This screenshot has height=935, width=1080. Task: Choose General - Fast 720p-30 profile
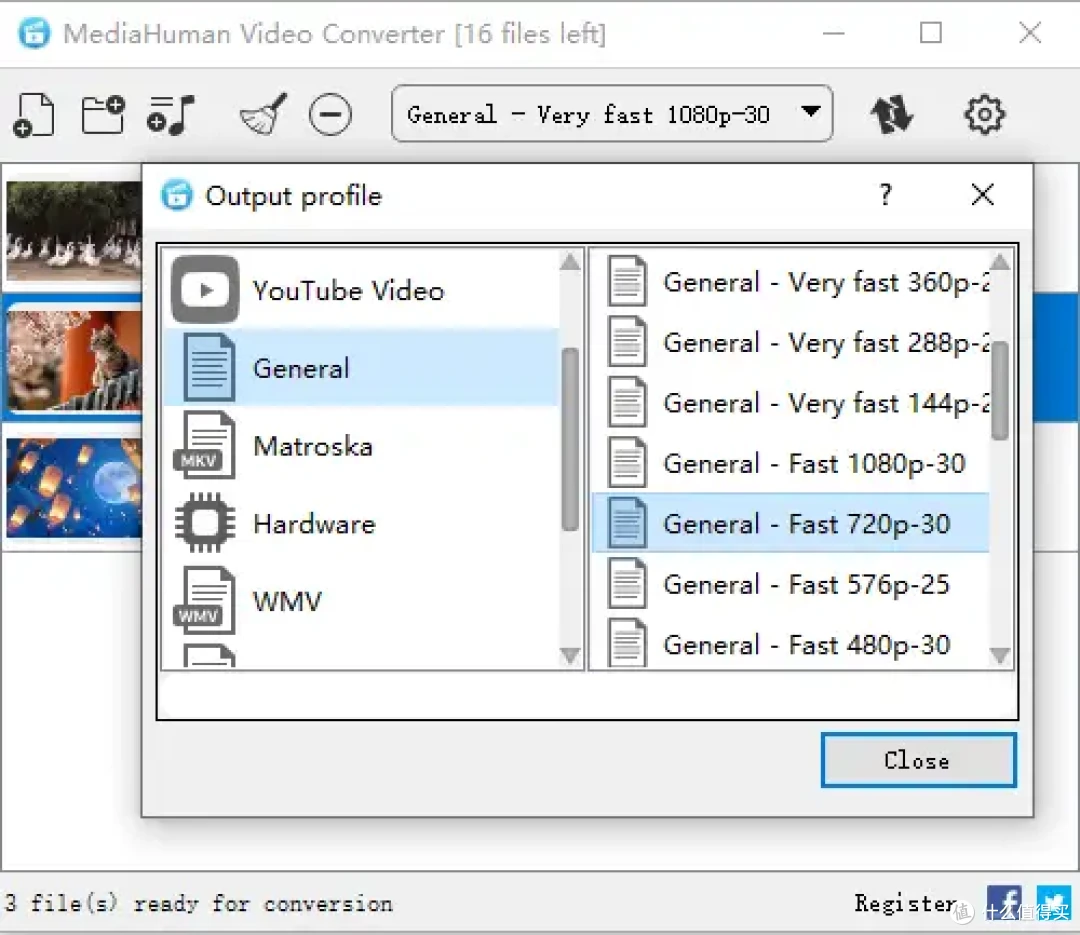click(791, 524)
